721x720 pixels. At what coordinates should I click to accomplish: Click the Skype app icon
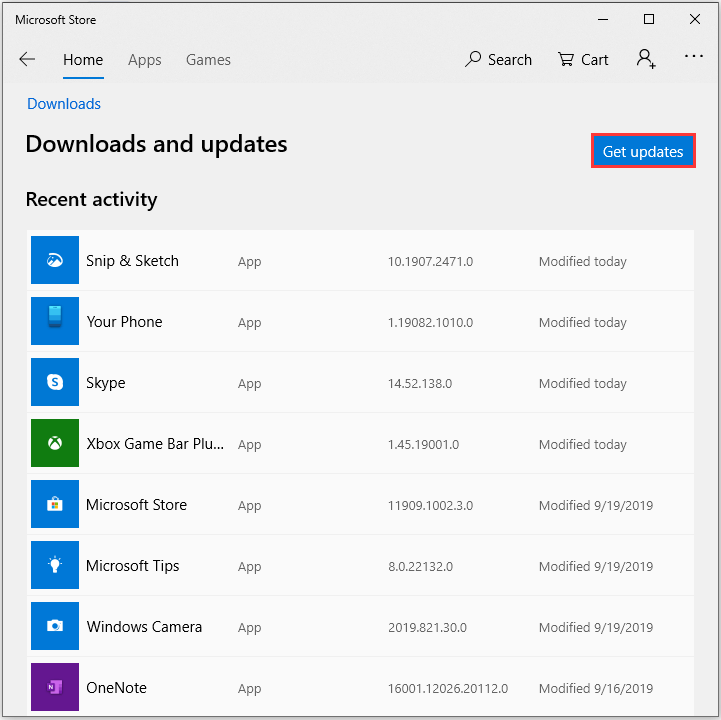55,382
